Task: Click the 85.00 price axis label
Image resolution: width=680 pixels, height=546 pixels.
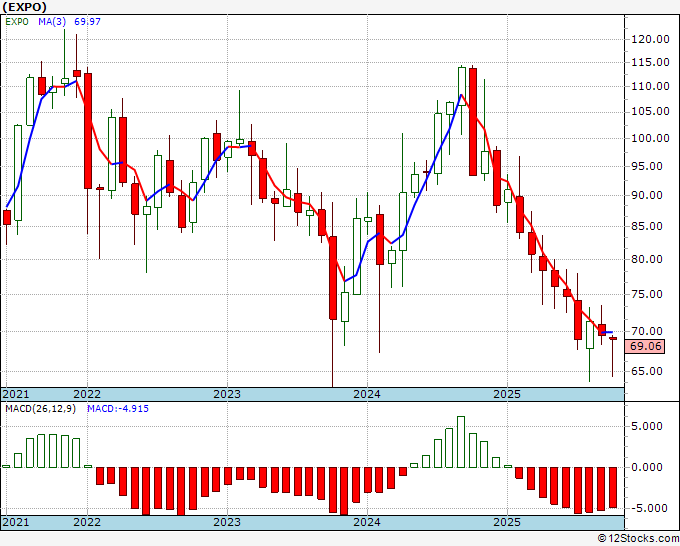Action: [649, 226]
